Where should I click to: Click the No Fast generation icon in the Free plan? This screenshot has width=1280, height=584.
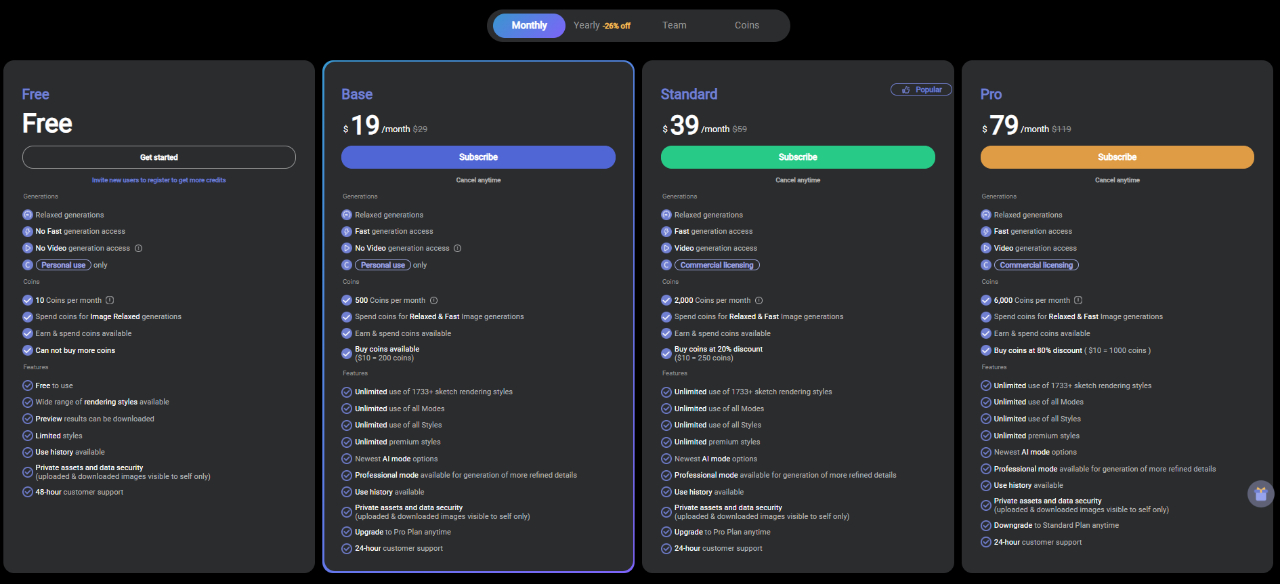(28, 231)
